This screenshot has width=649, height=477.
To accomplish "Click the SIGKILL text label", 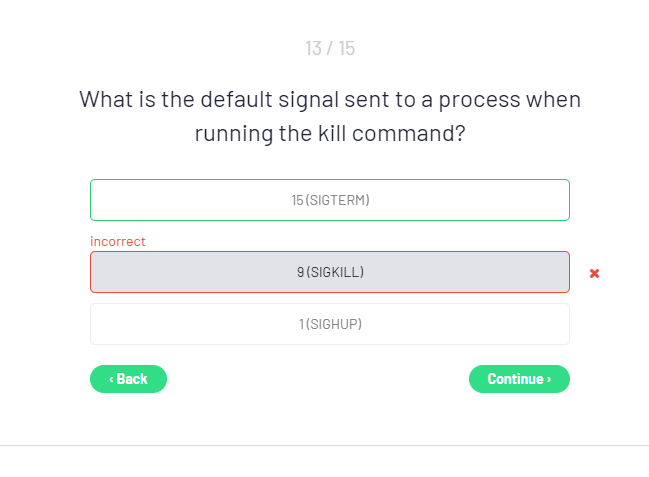I will point(335,272).
